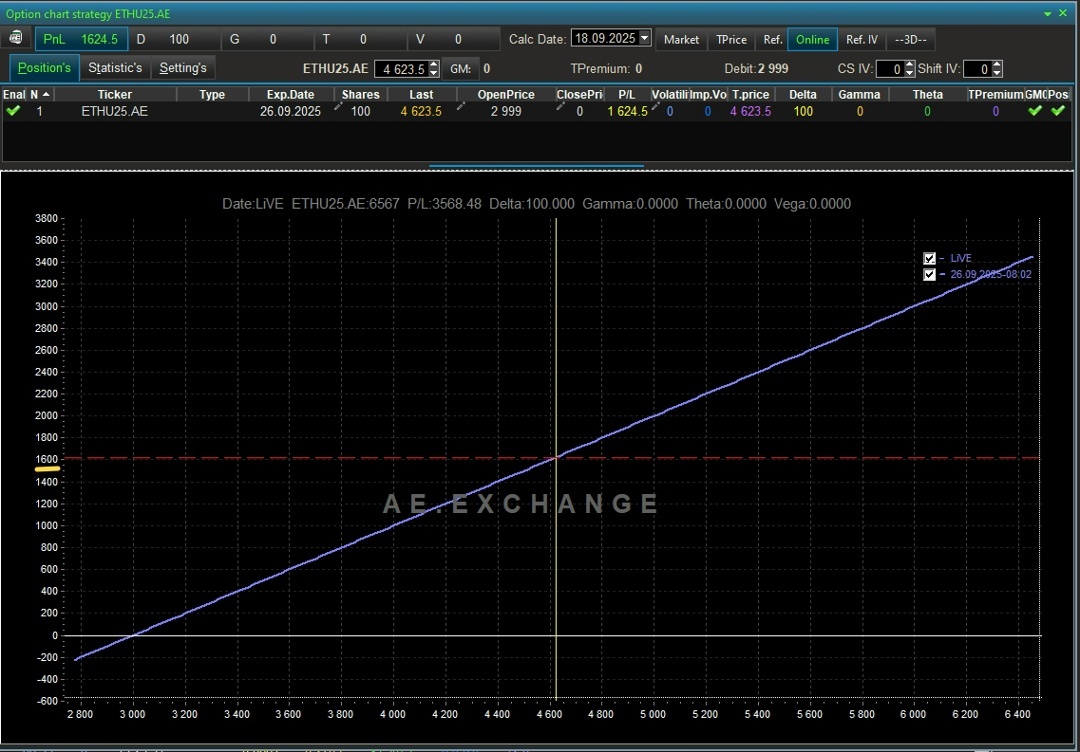Close the Option chart strategy window

point(1063,14)
